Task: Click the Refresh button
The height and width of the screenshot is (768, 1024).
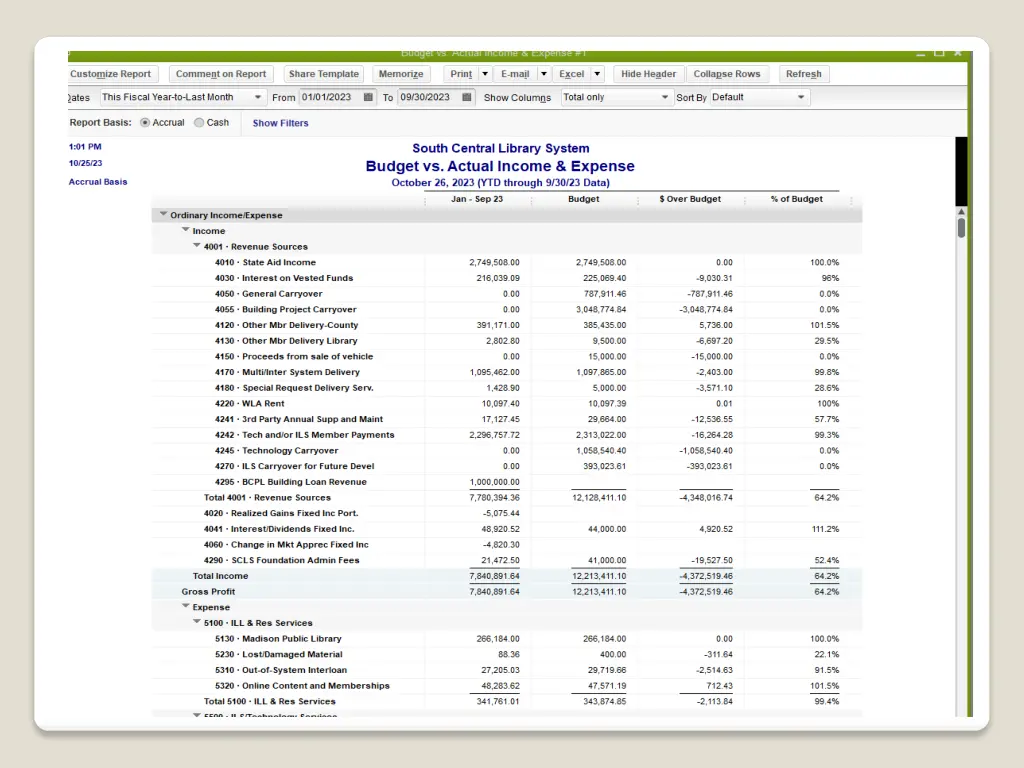Action: pos(804,74)
